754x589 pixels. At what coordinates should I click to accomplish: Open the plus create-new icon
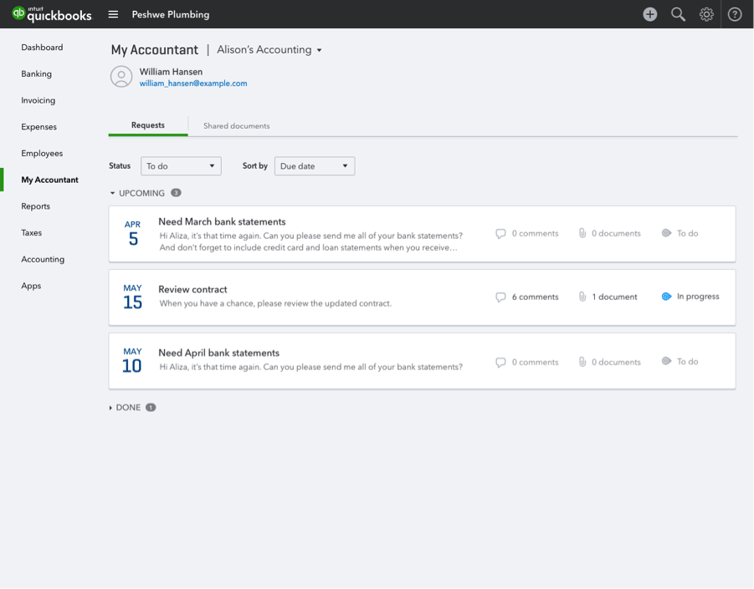[x=650, y=14]
